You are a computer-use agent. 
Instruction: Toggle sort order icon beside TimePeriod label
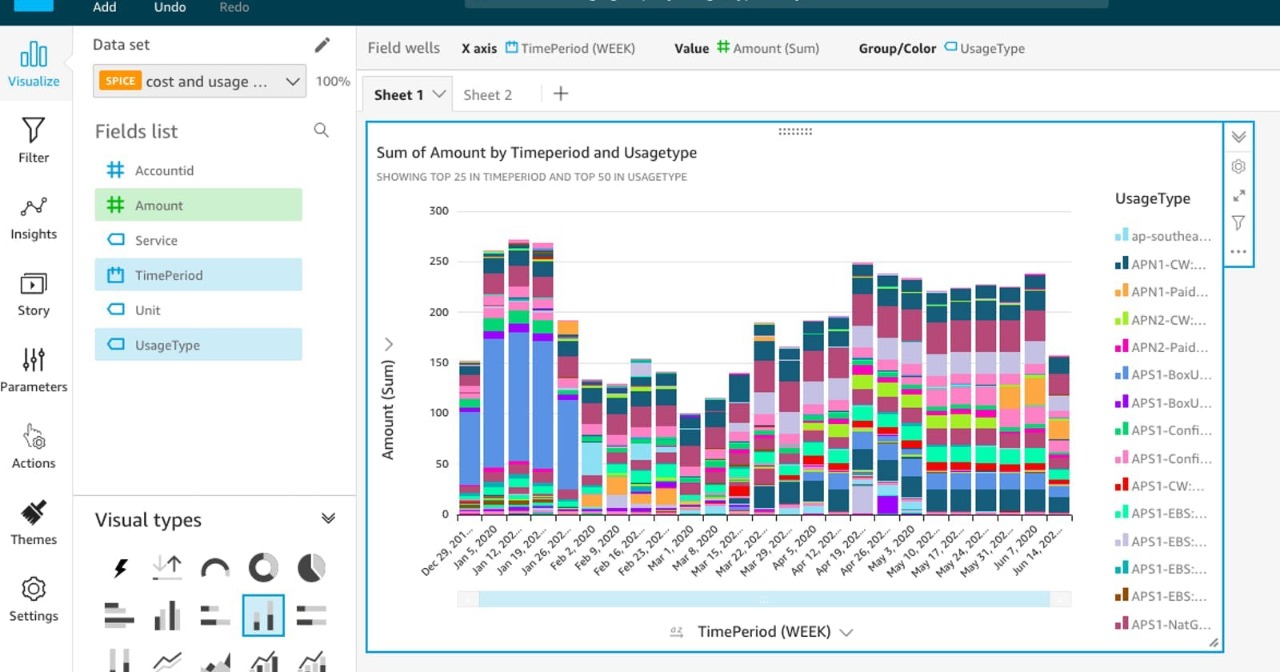(x=677, y=632)
